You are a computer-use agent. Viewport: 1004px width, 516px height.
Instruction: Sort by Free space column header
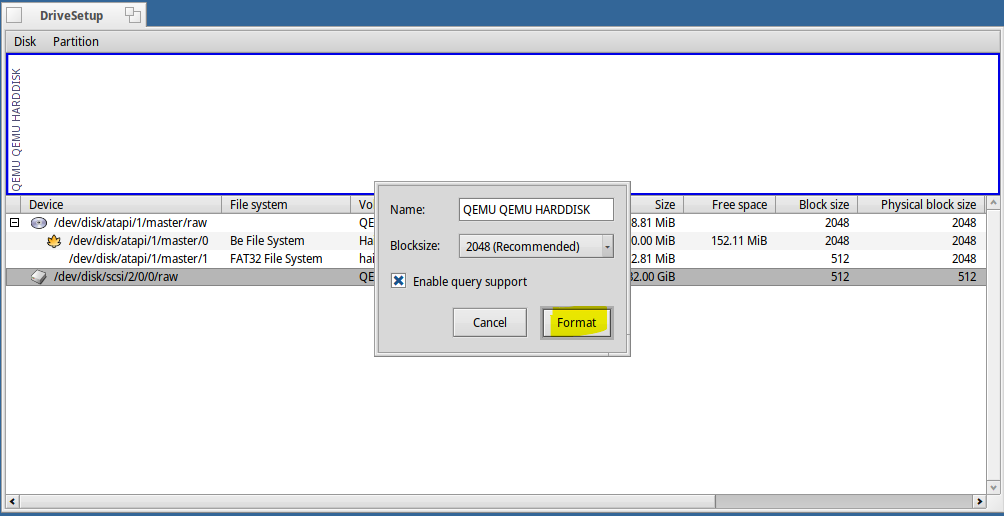(x=729, y=205)
